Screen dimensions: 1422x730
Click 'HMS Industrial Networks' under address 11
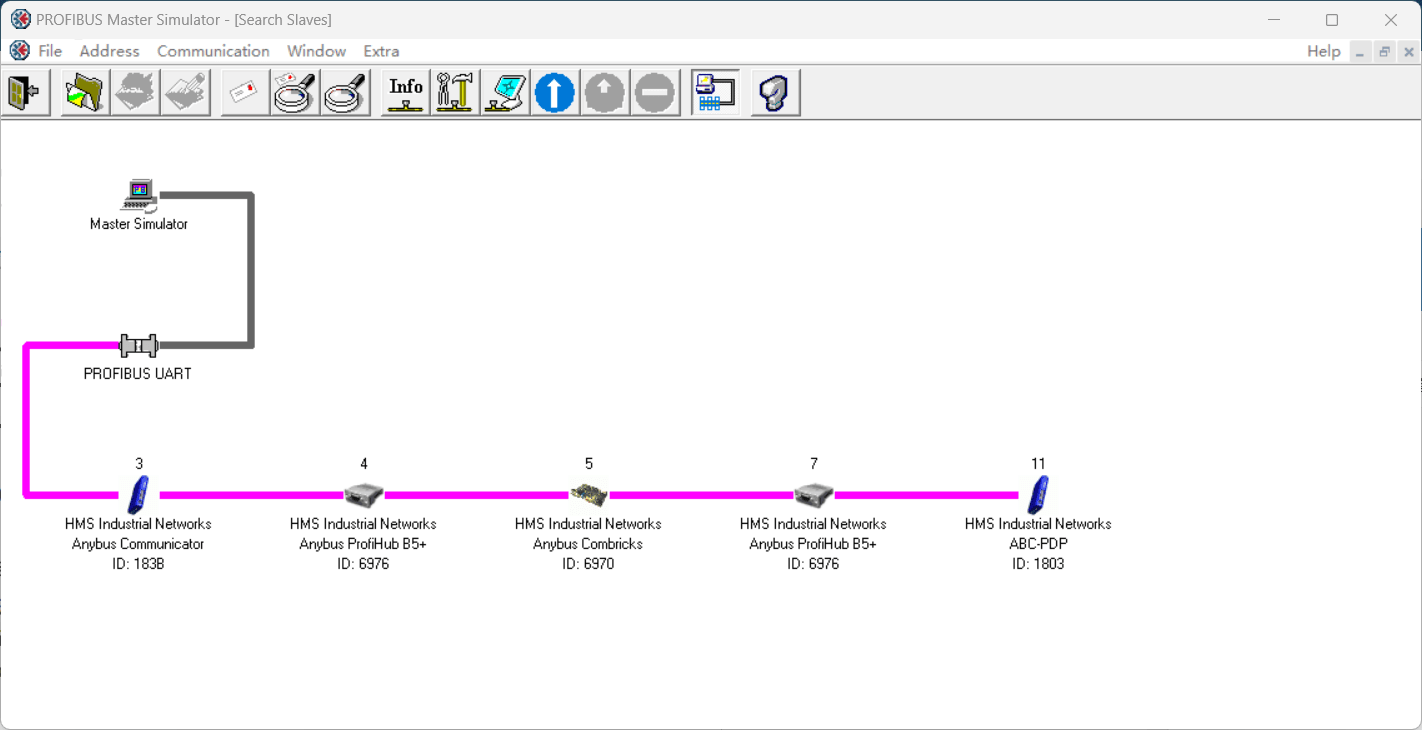click(1038, 524)
